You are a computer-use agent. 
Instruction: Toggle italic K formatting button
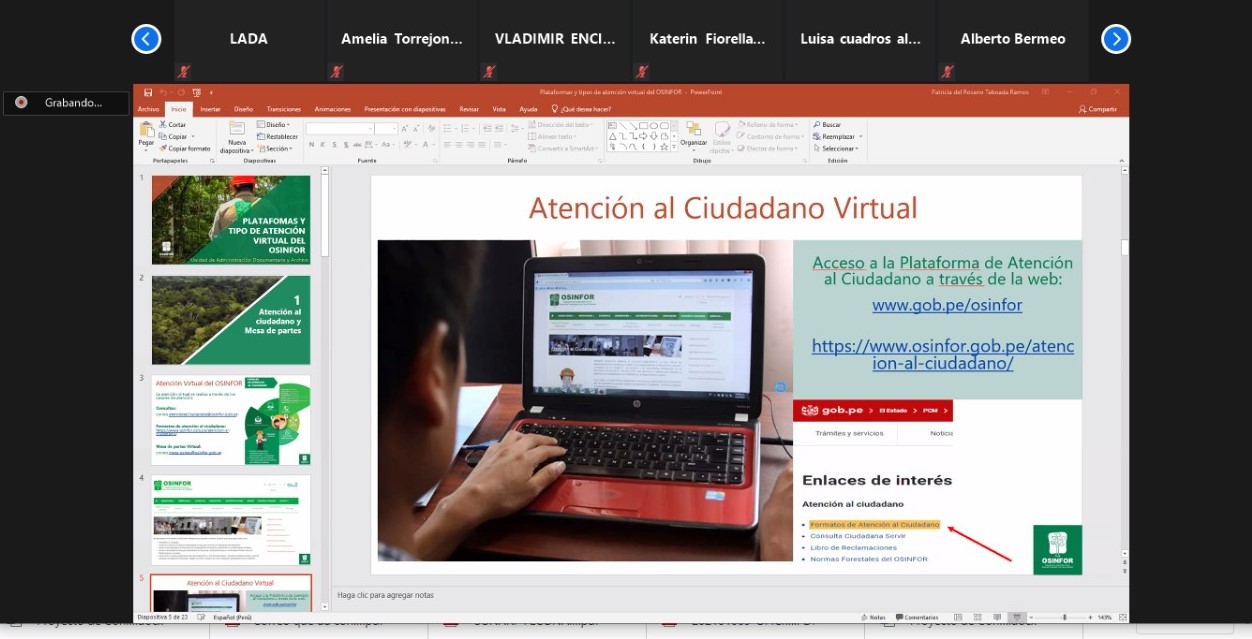tap(324, 145)
